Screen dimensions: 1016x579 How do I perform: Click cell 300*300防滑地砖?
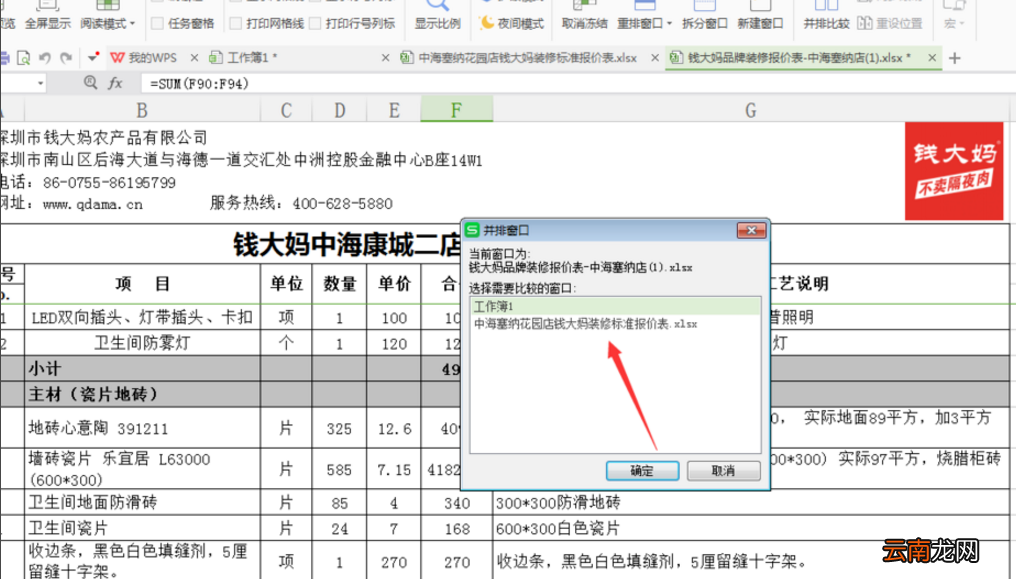point(750,503)
